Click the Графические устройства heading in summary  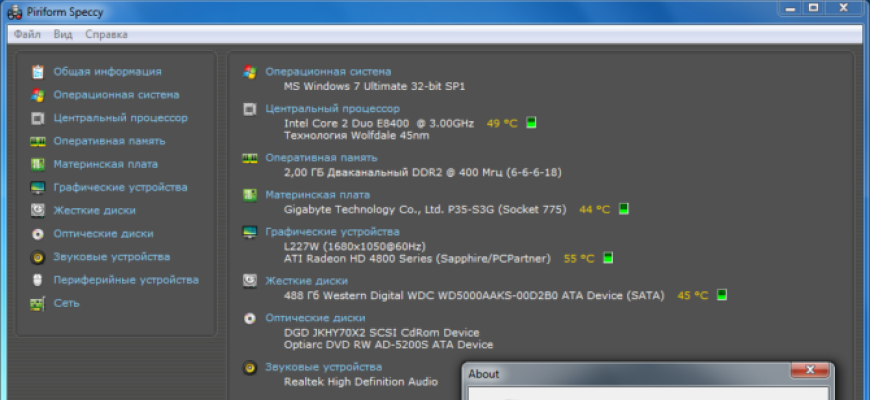[x=332, y=231]
